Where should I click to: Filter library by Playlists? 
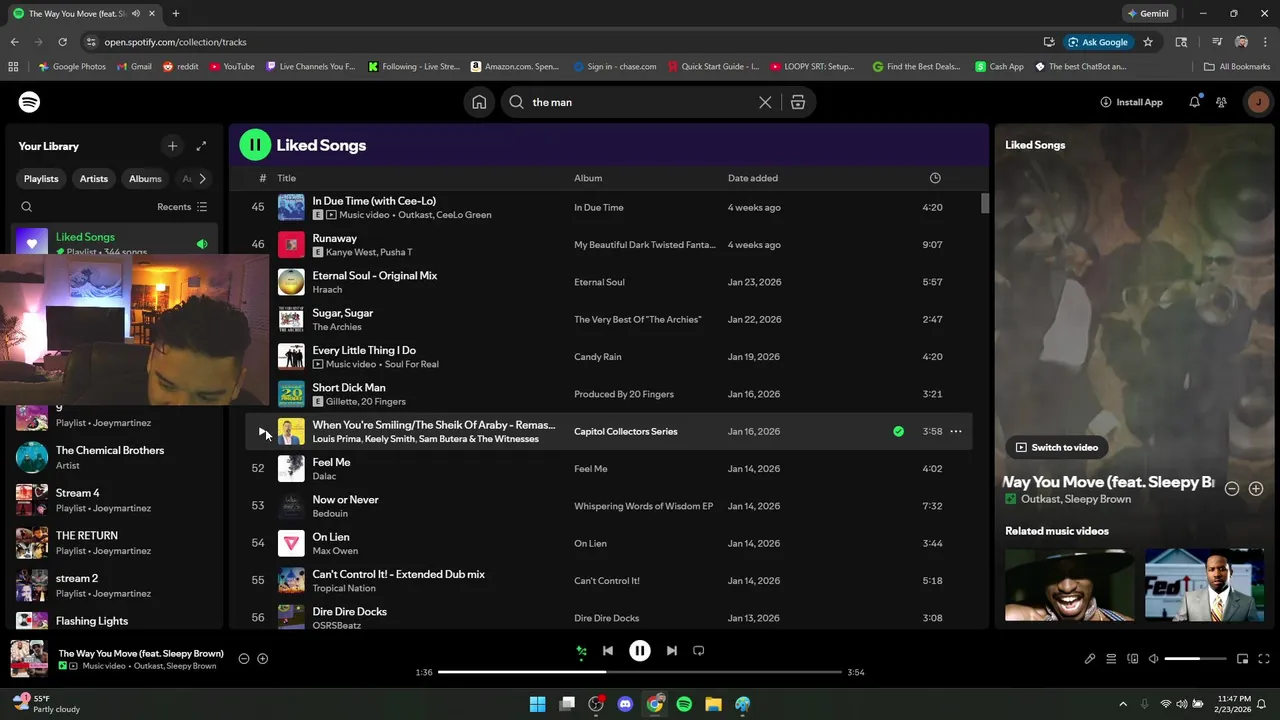(41, 179)
